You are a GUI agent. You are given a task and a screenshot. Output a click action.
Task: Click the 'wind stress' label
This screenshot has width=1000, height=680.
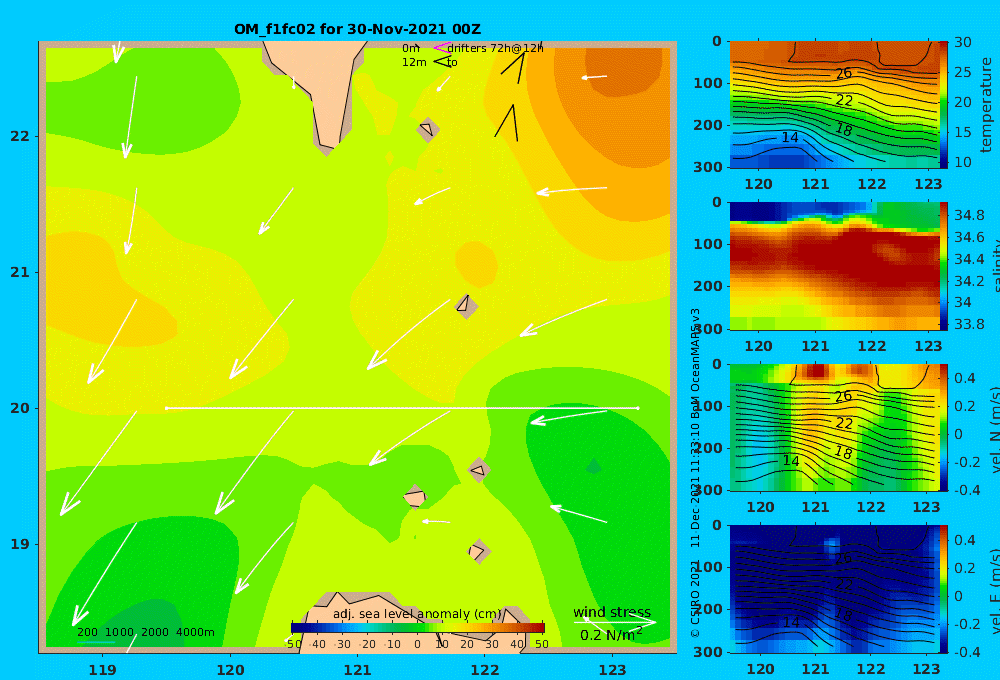(612, 612)
